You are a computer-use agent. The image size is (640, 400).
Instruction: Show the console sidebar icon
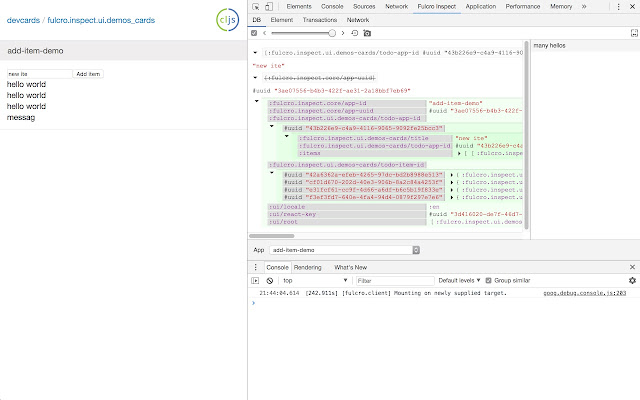pos(257,281)
